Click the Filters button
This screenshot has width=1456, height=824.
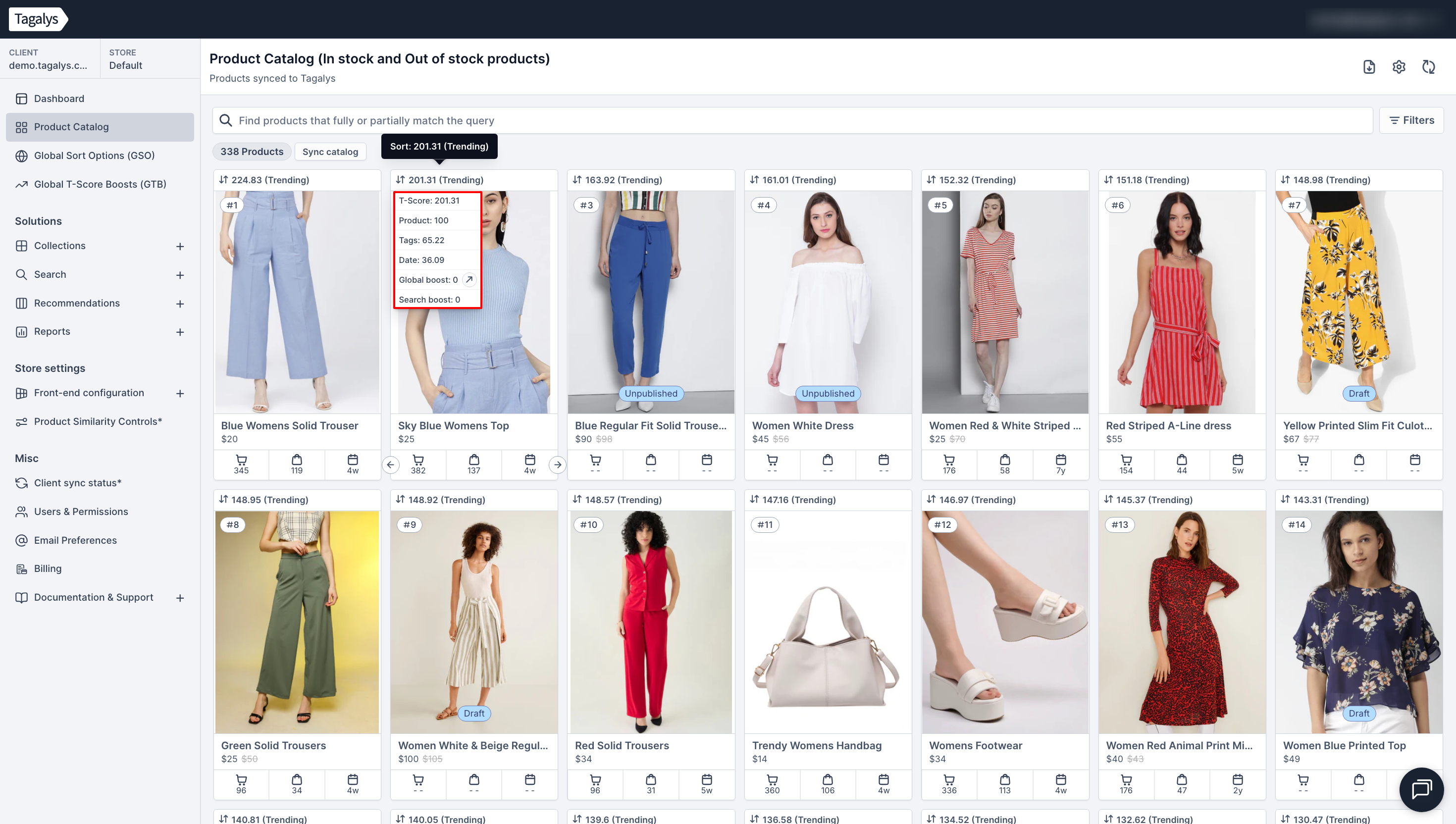[x=1411, y=120]
